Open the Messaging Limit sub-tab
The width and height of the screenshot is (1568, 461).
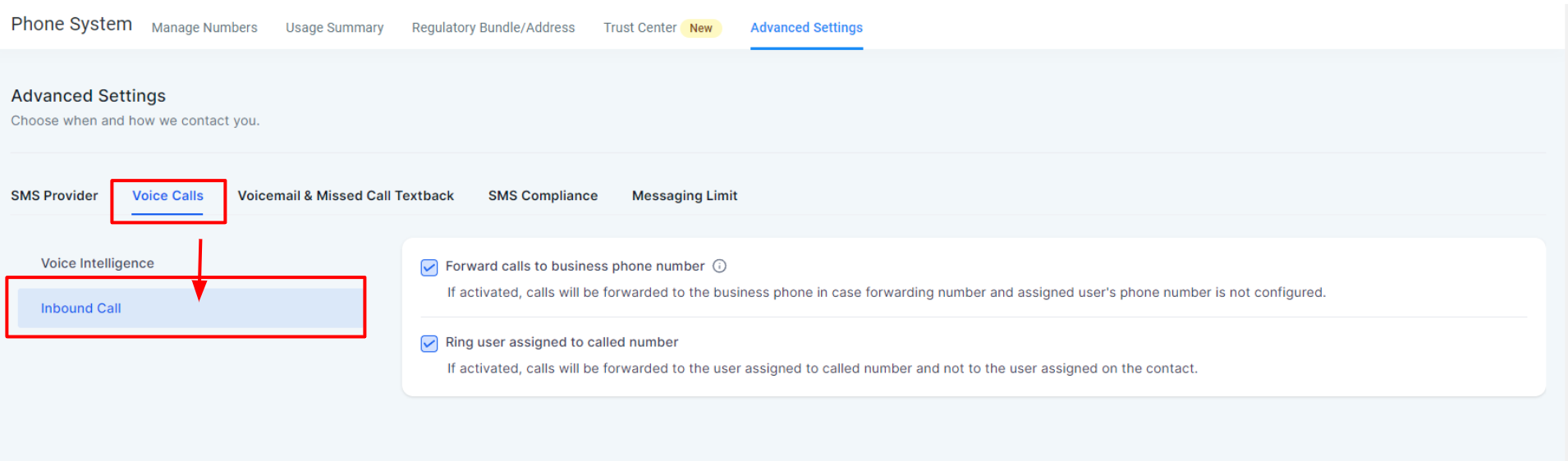pos(685,195)
